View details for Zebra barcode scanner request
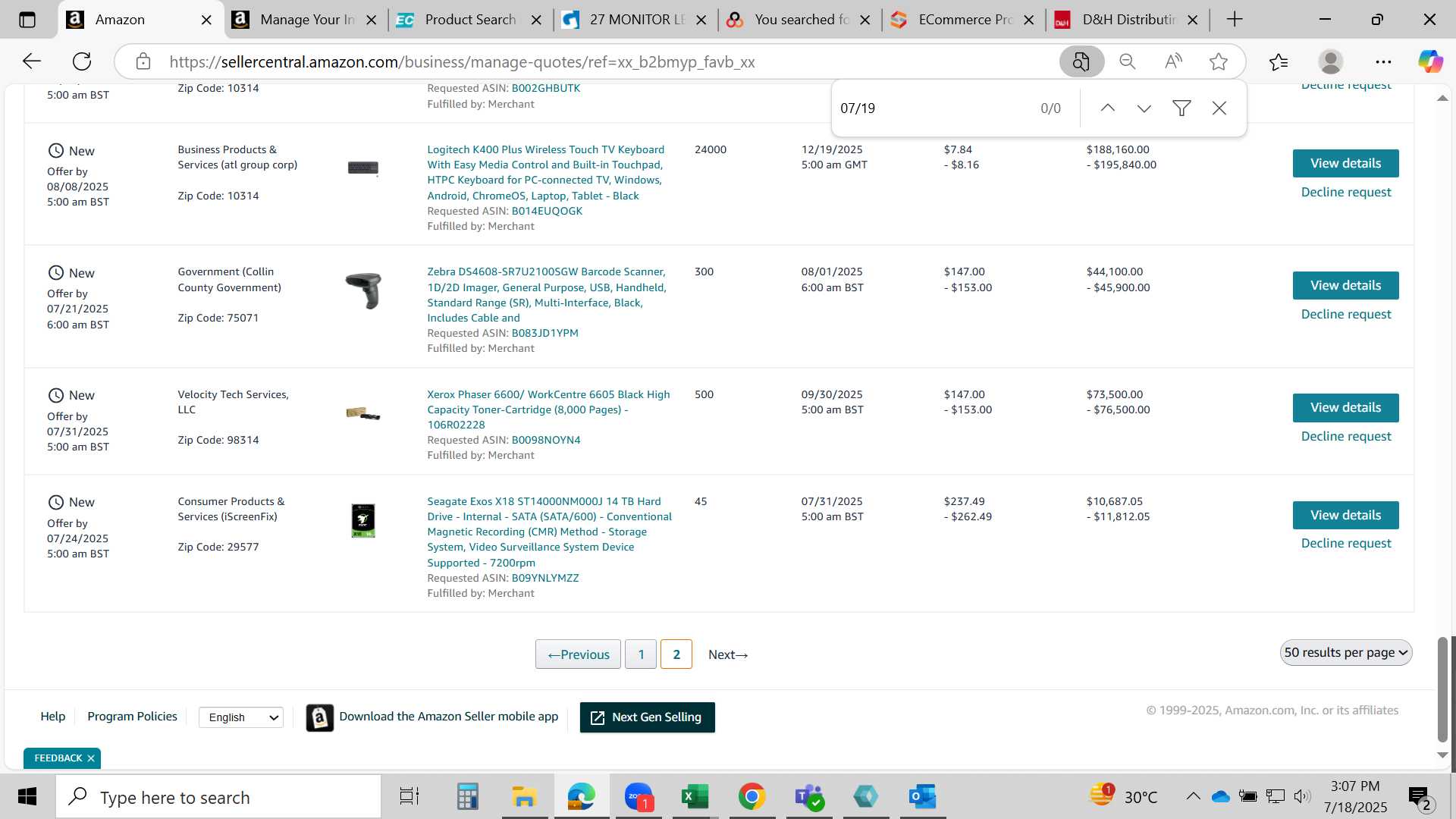 pyautogui.click(x=1345, y=286)
